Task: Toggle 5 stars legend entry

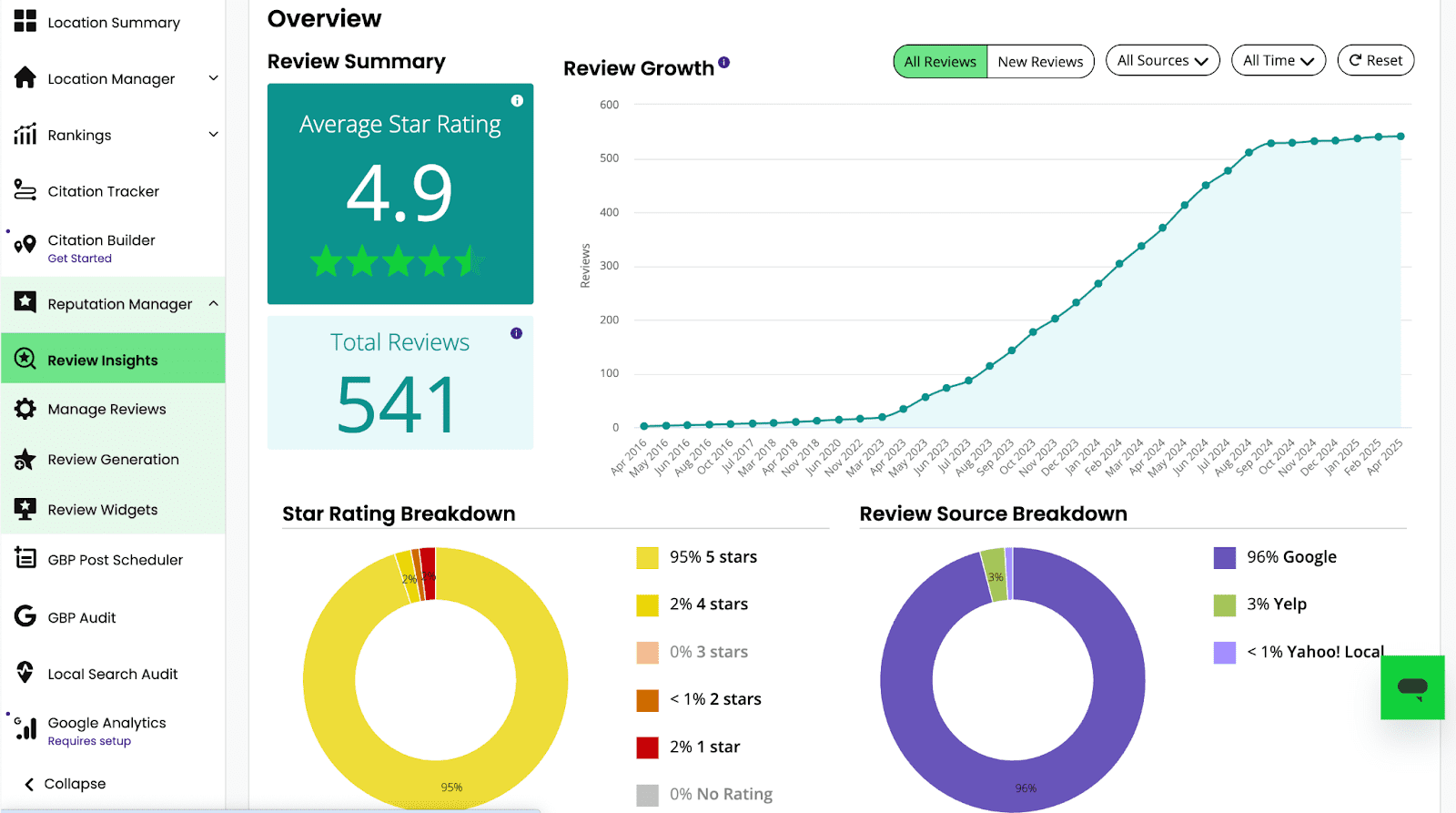Action: [697, 557]
